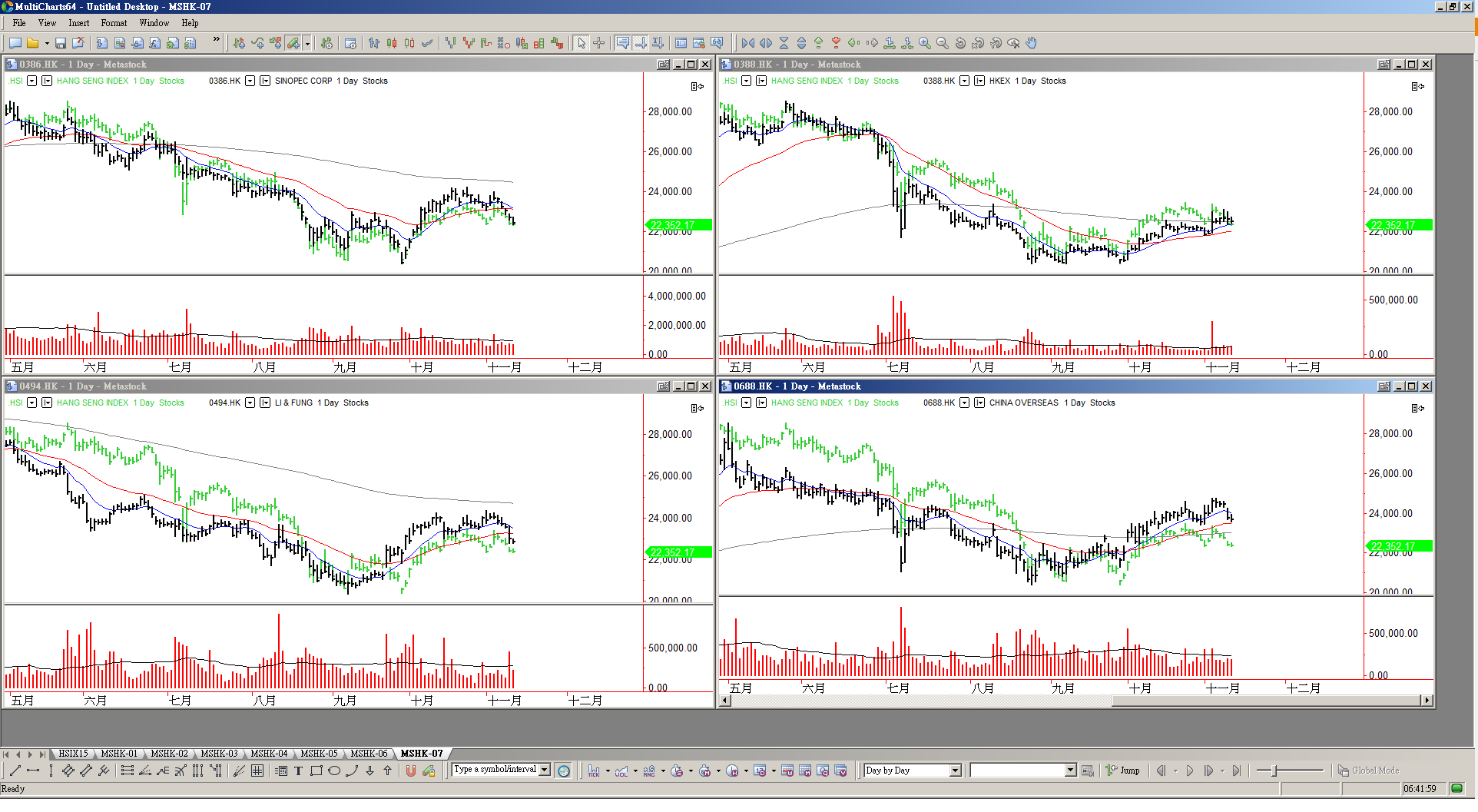Select the Zoom In magnifier tool

coord(925,43)
